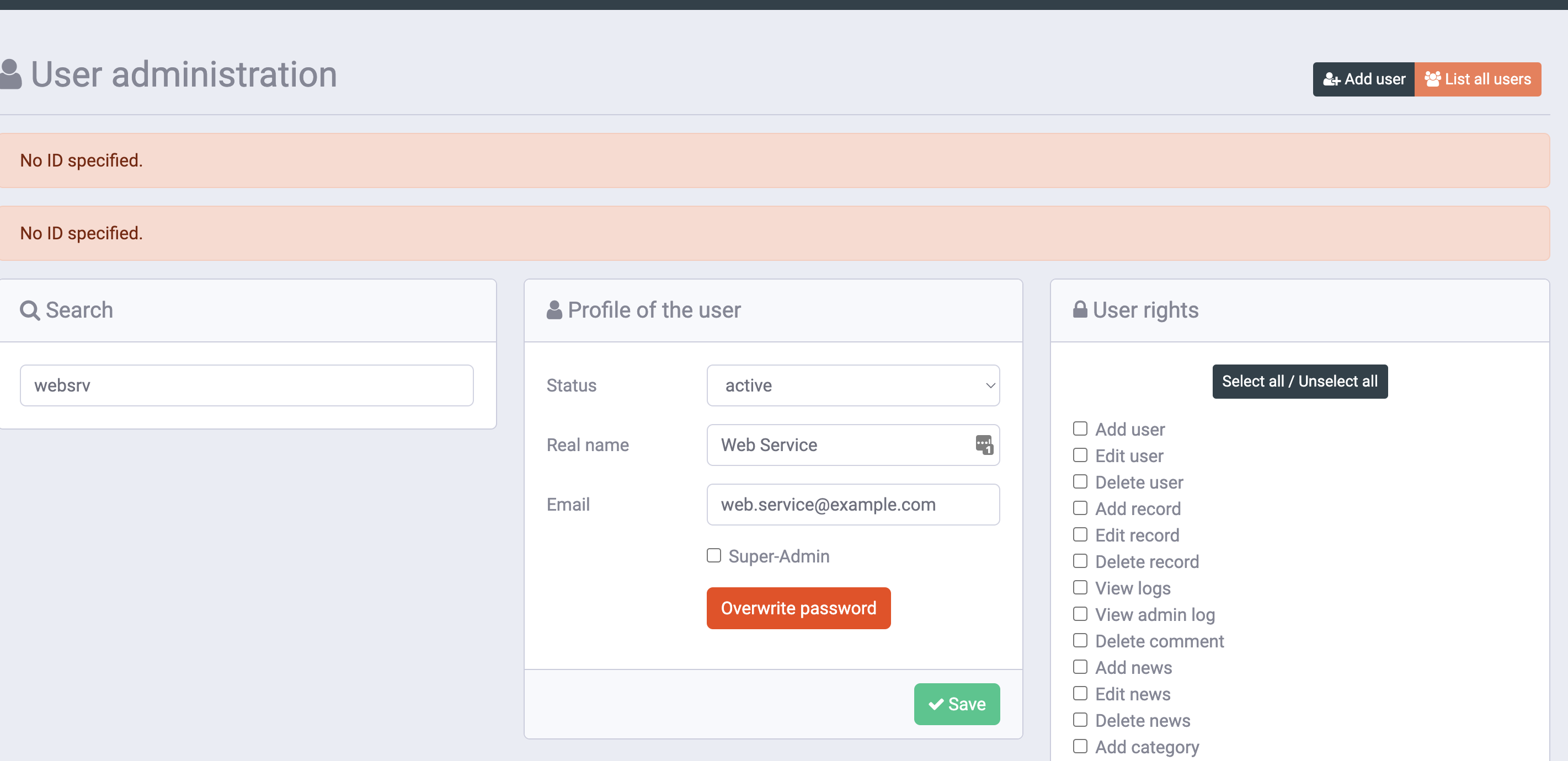Tick the Add category checkbox
Screen dimensions: 1568x761
[x=1080, y=747]
